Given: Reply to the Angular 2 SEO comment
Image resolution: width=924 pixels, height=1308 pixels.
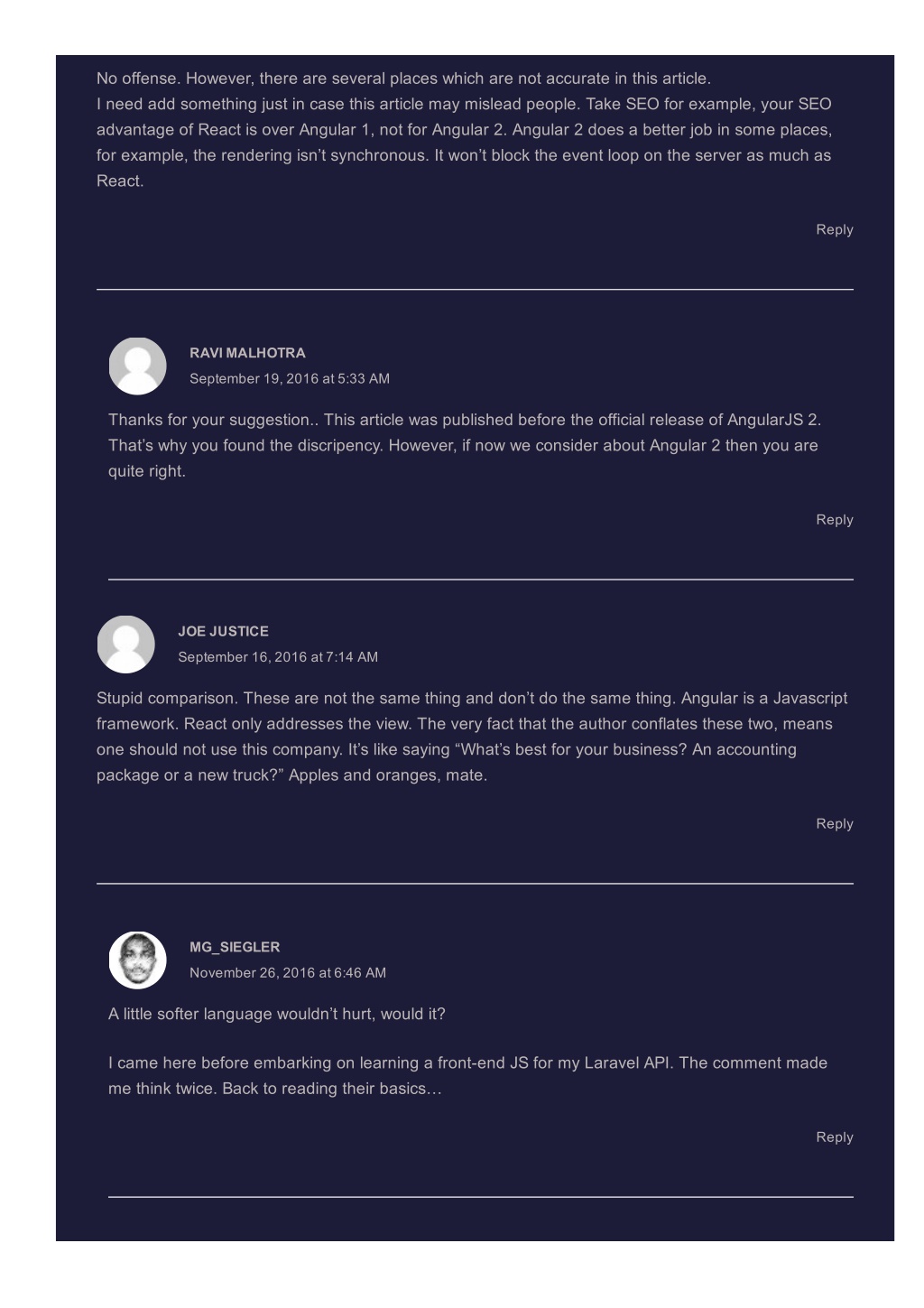Looking at the screenshot, I should pyautogui.click(x=835, y=229).
